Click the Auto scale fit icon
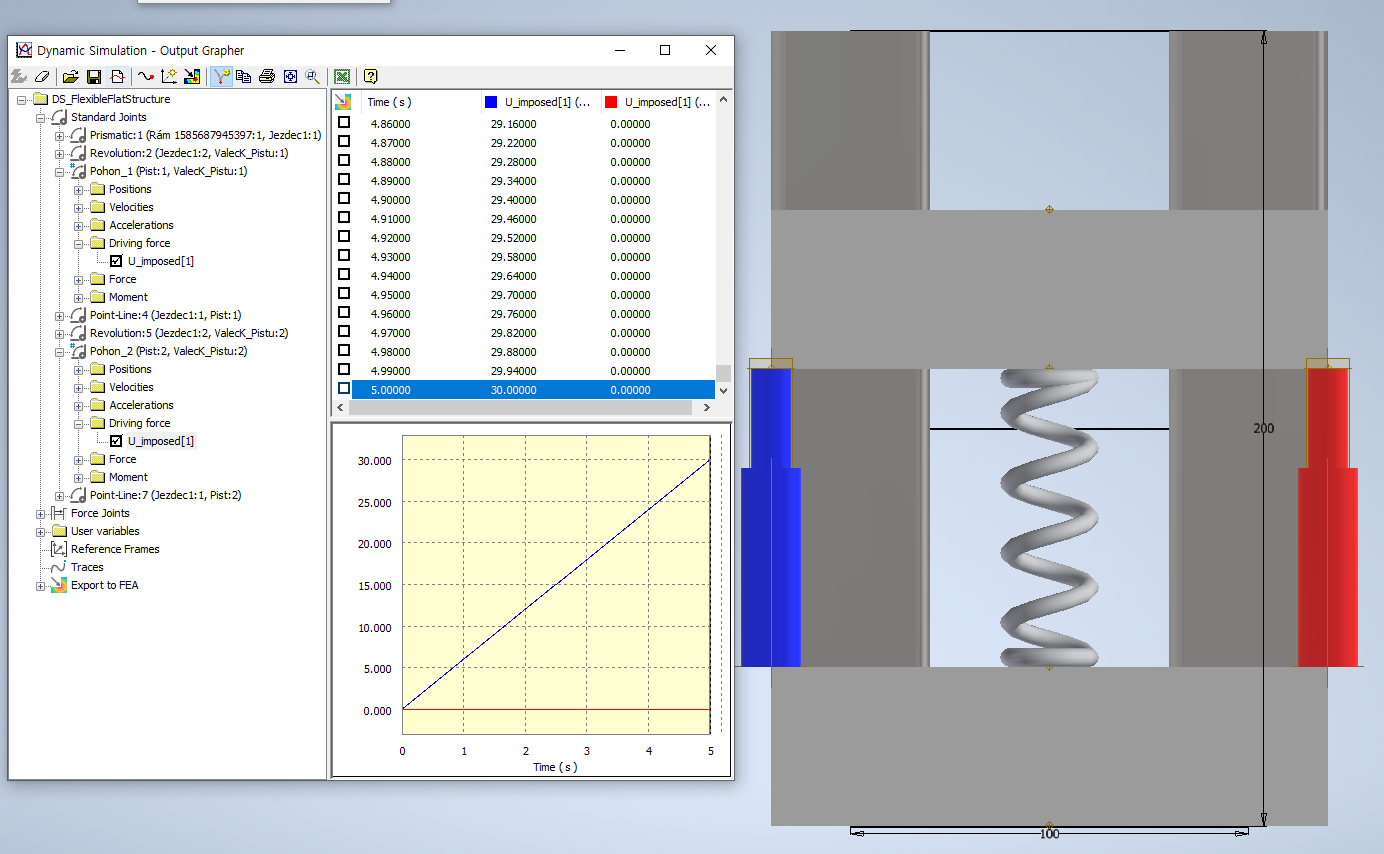Image resolution: width=1384 pixels, height=854 pixels. point(290,76)
